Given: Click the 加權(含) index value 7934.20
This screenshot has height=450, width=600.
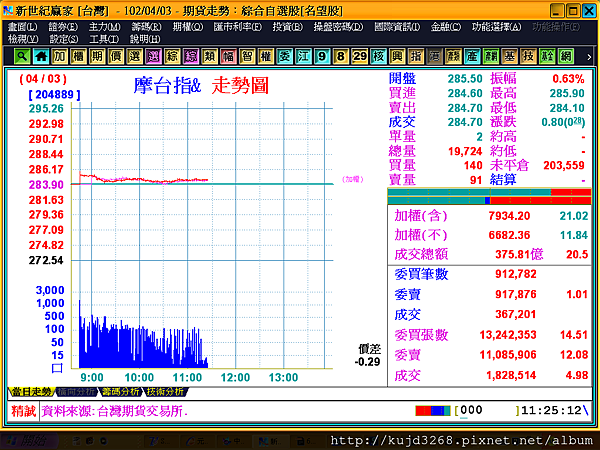Looking at the screenshot, I should 509,216.
